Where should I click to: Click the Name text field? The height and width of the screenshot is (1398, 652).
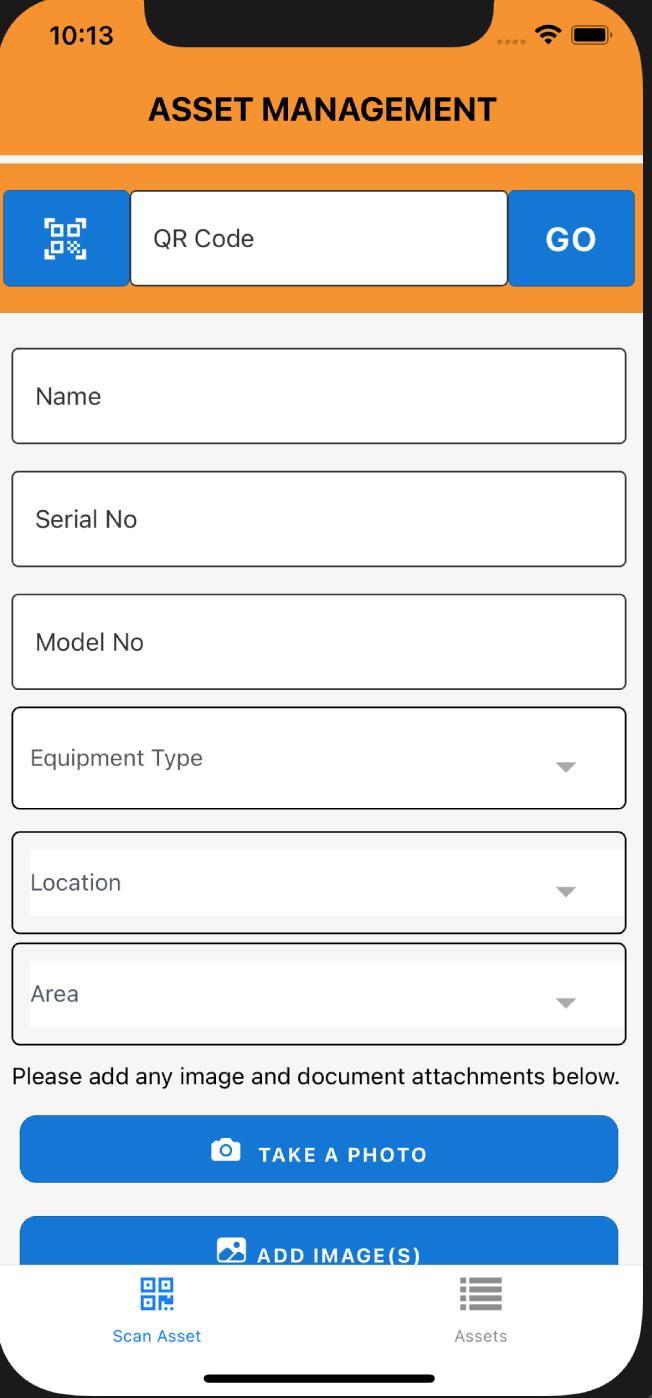pos(319,396)
